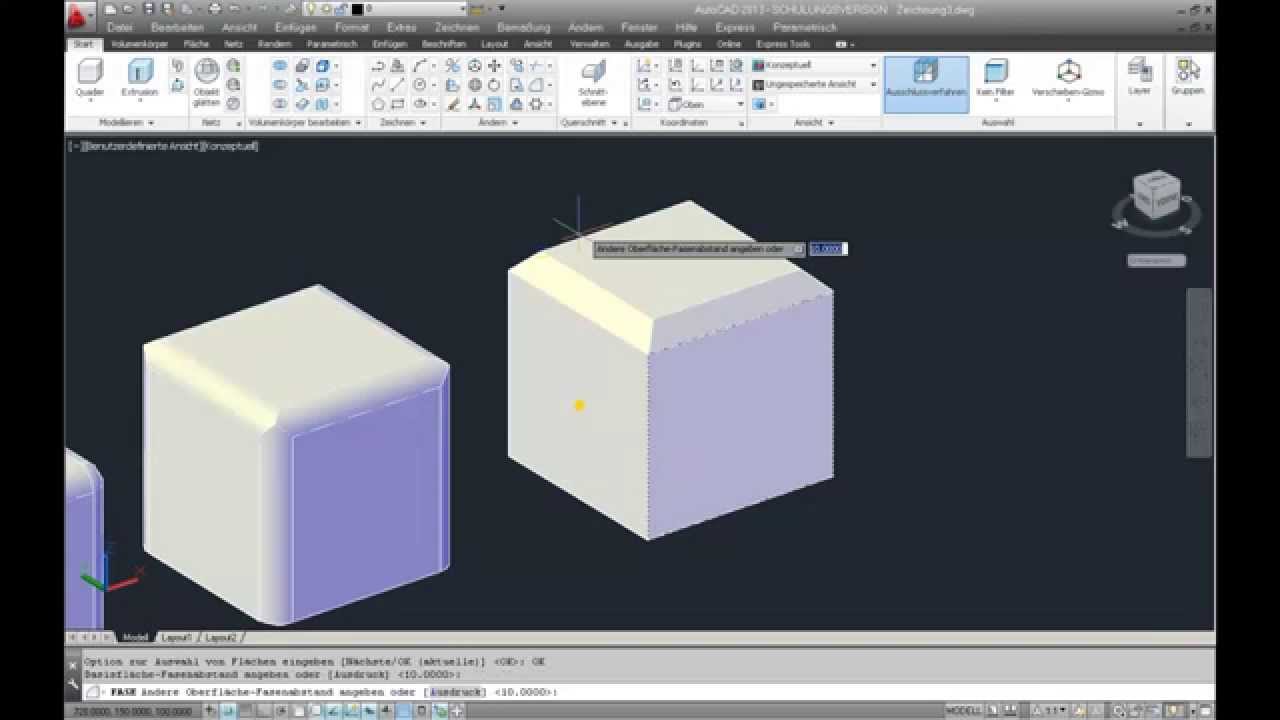Expand the Querschnitt panel

coord(590,122)
